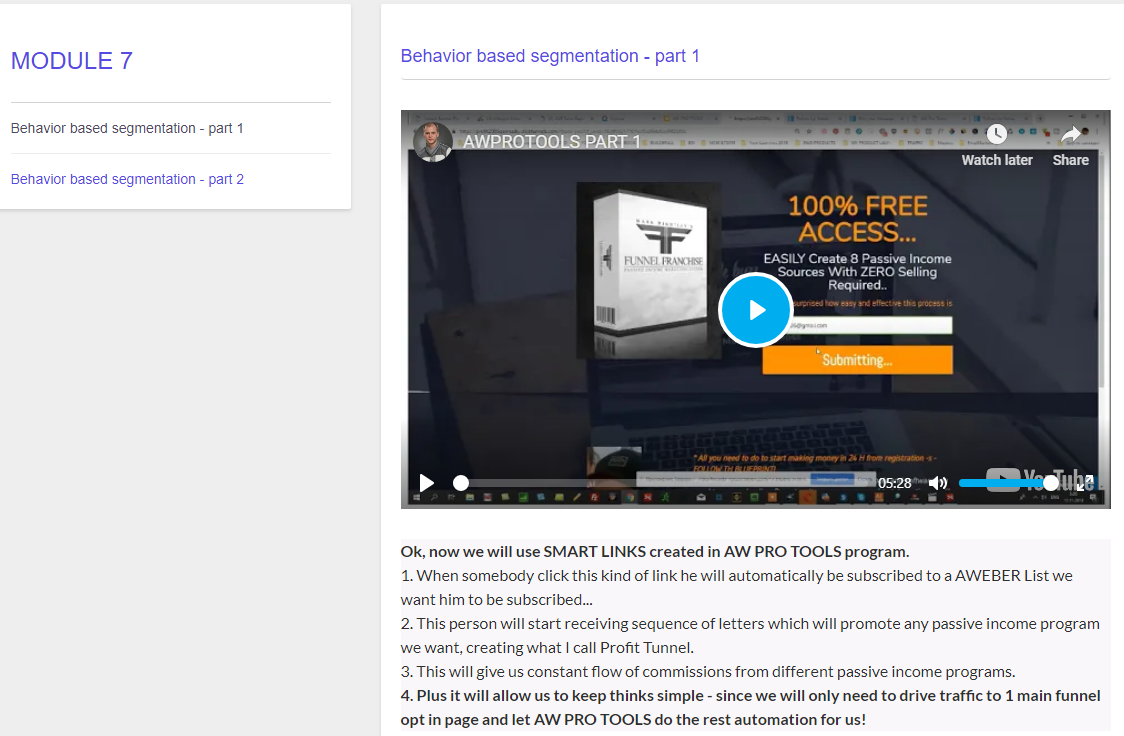Adjust the blue volume slider
This screenshot has width=1124, height=736.
pos(1009,483)
